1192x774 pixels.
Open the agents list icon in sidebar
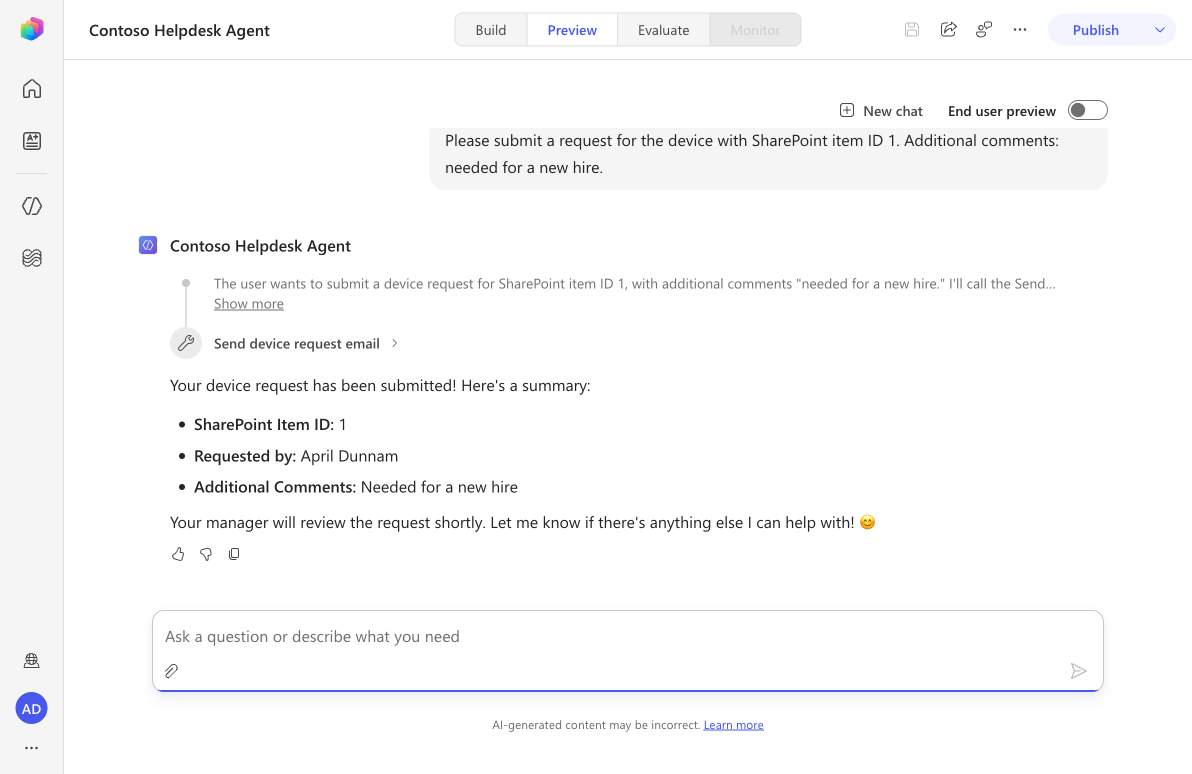pos(32,141)
